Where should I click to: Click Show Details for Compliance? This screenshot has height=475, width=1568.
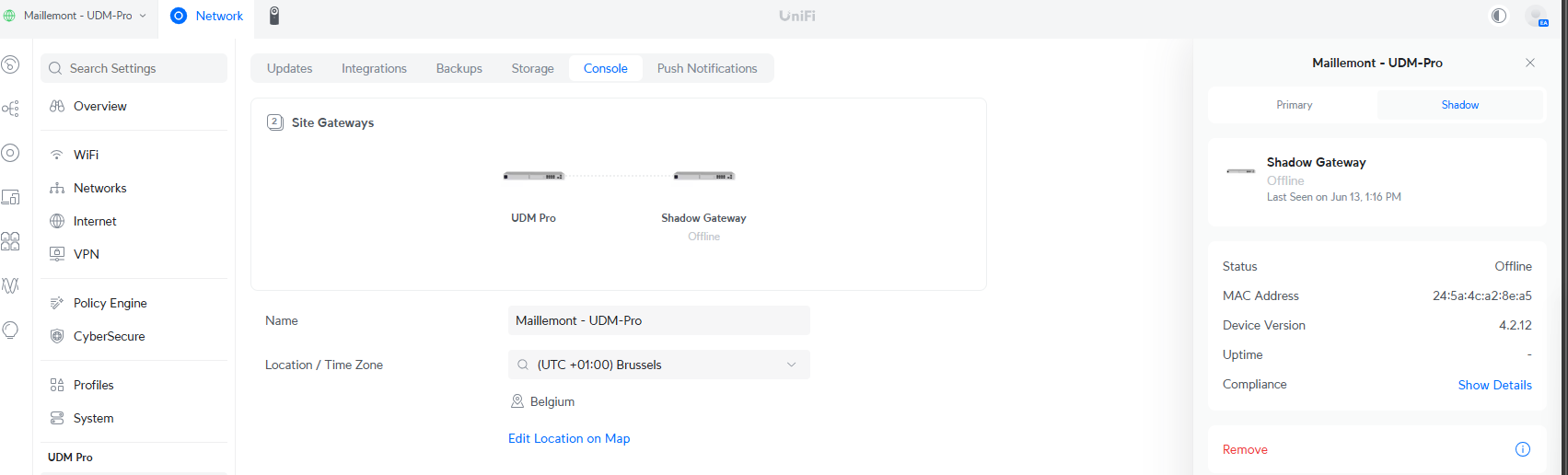tap(1494, 385)
